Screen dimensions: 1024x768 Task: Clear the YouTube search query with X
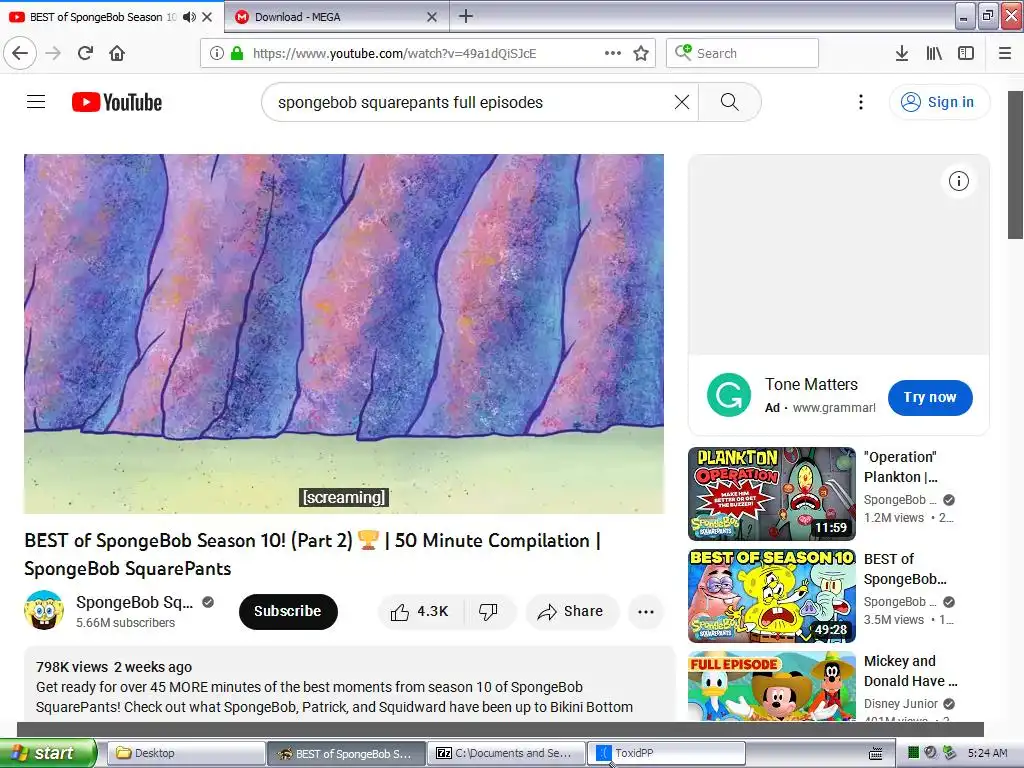[682, 102]
